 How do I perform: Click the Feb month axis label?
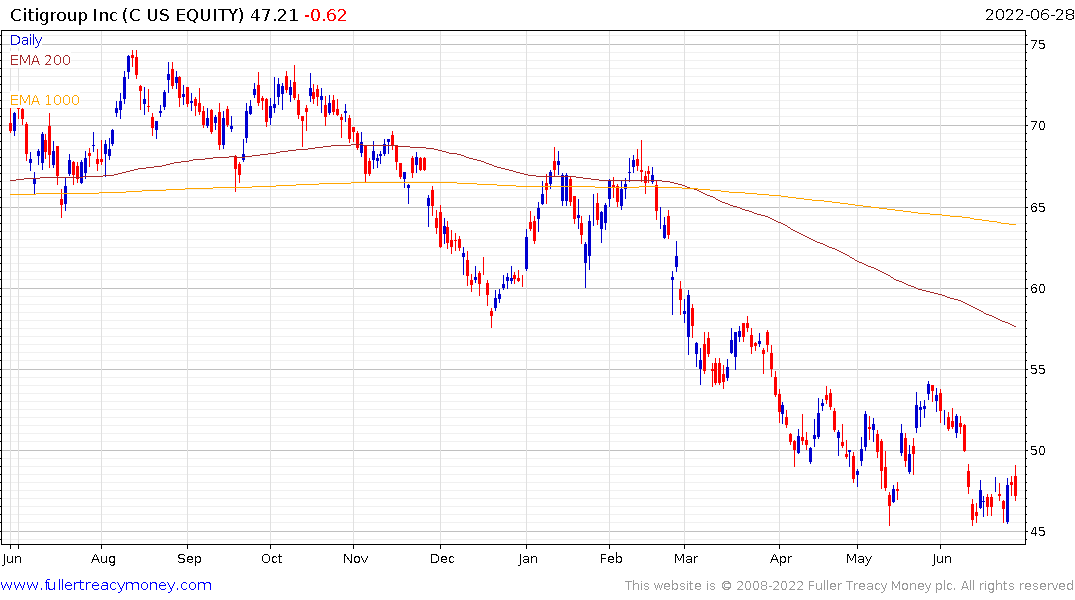(611, 558)
